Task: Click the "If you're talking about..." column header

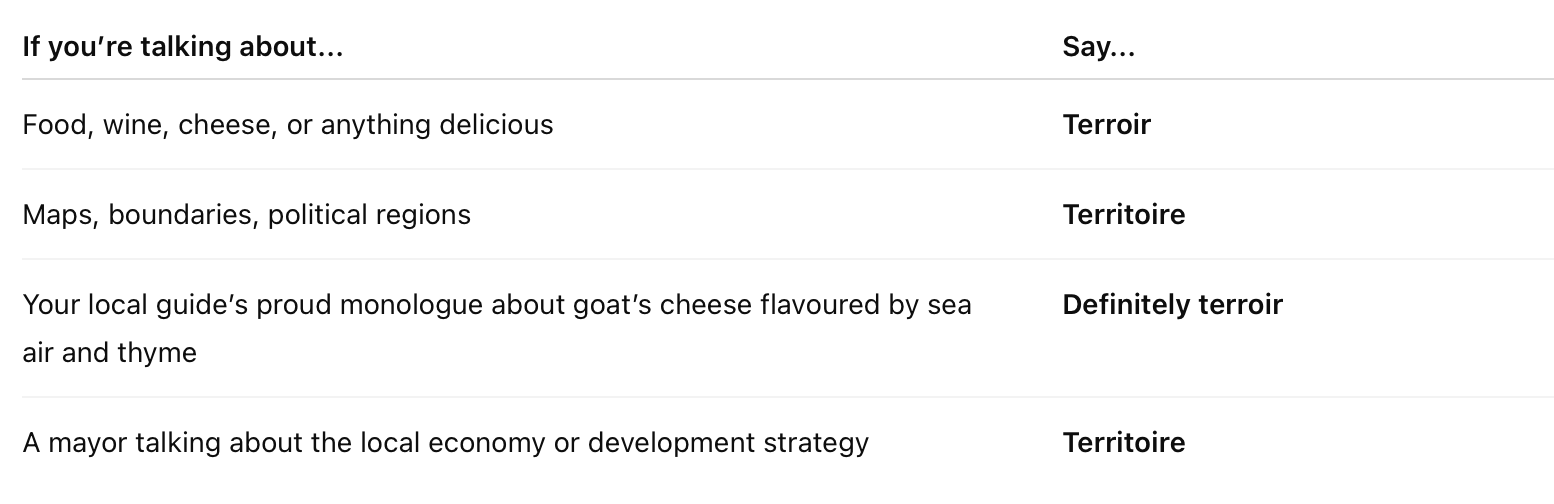Action: click(x=182, y=47)
